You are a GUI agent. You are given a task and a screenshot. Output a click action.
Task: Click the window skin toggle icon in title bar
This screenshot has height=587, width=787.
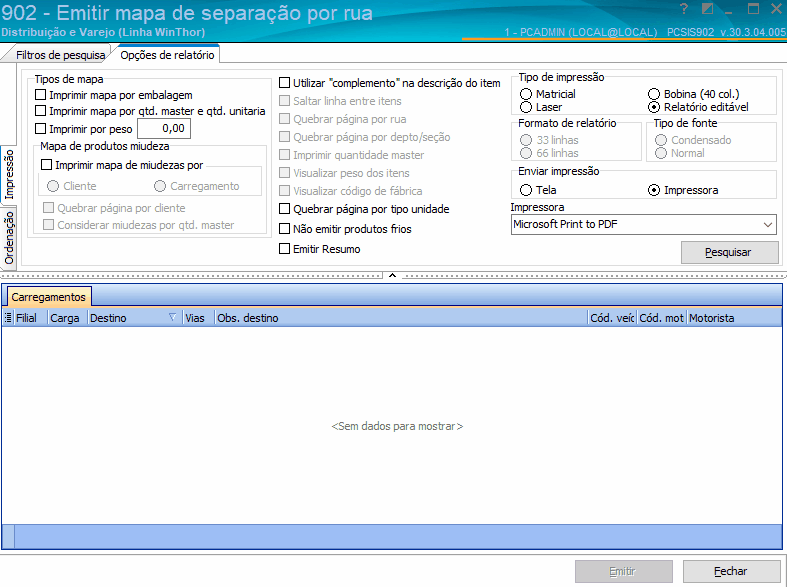707,9
